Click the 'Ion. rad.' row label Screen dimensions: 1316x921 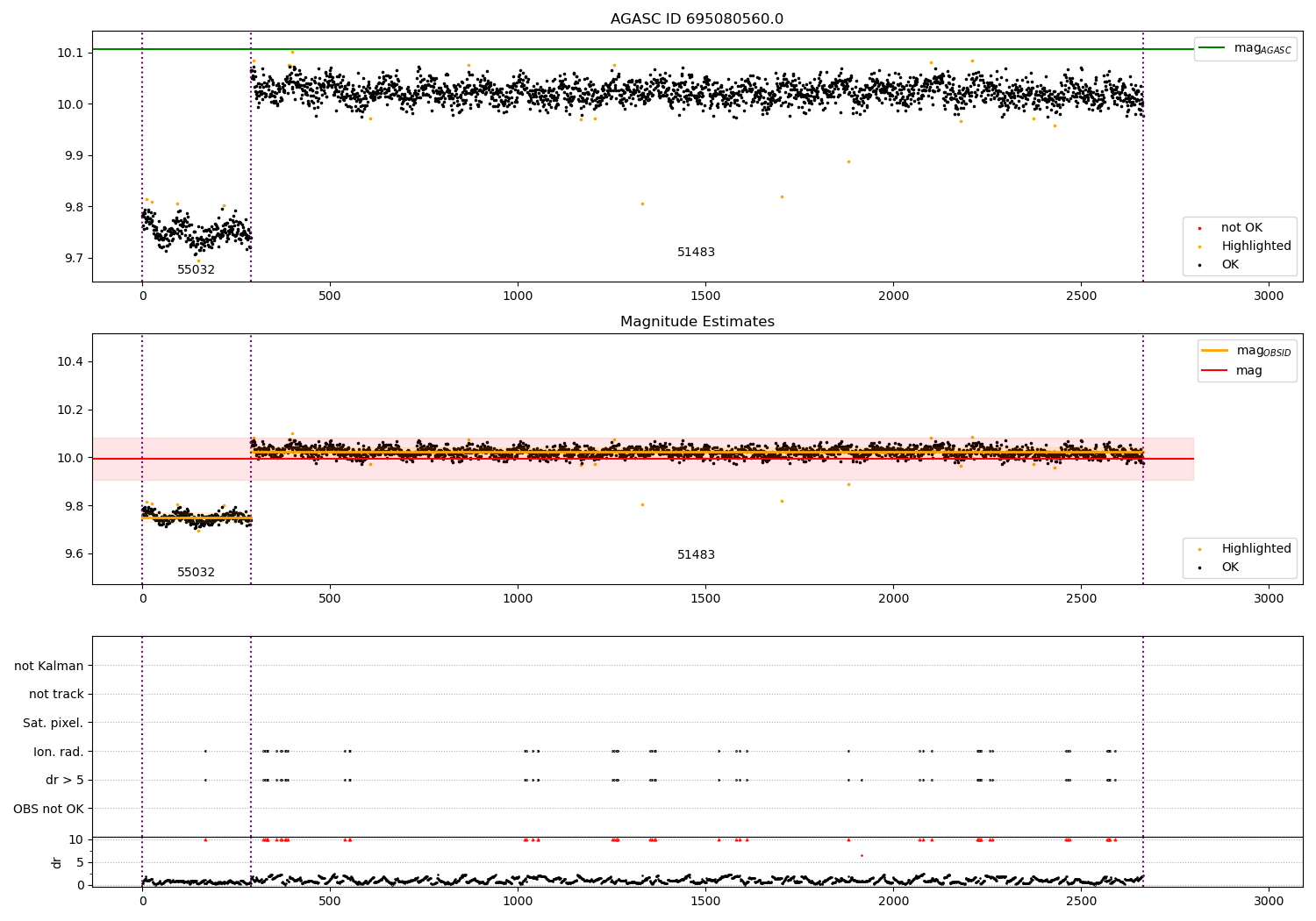pos(59,752)
